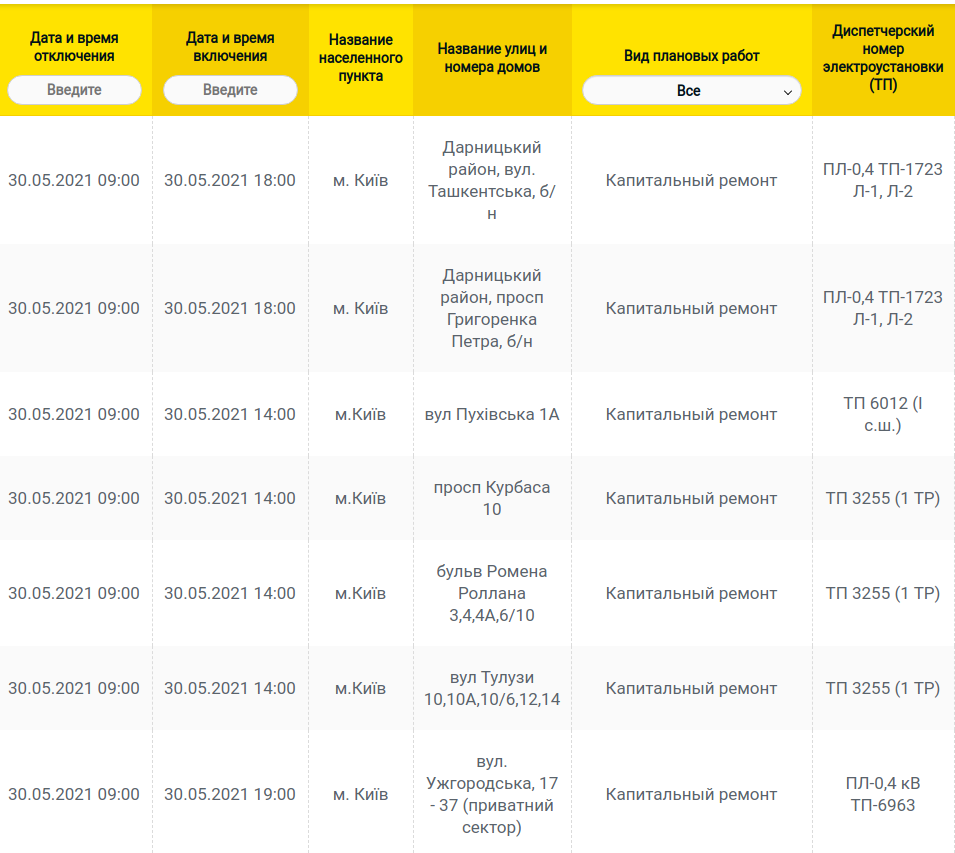This screenshot has width=955, height=853.
Task: Select the вул. Ташкентська, б/н address cell
Action: (x=492, y=180)
